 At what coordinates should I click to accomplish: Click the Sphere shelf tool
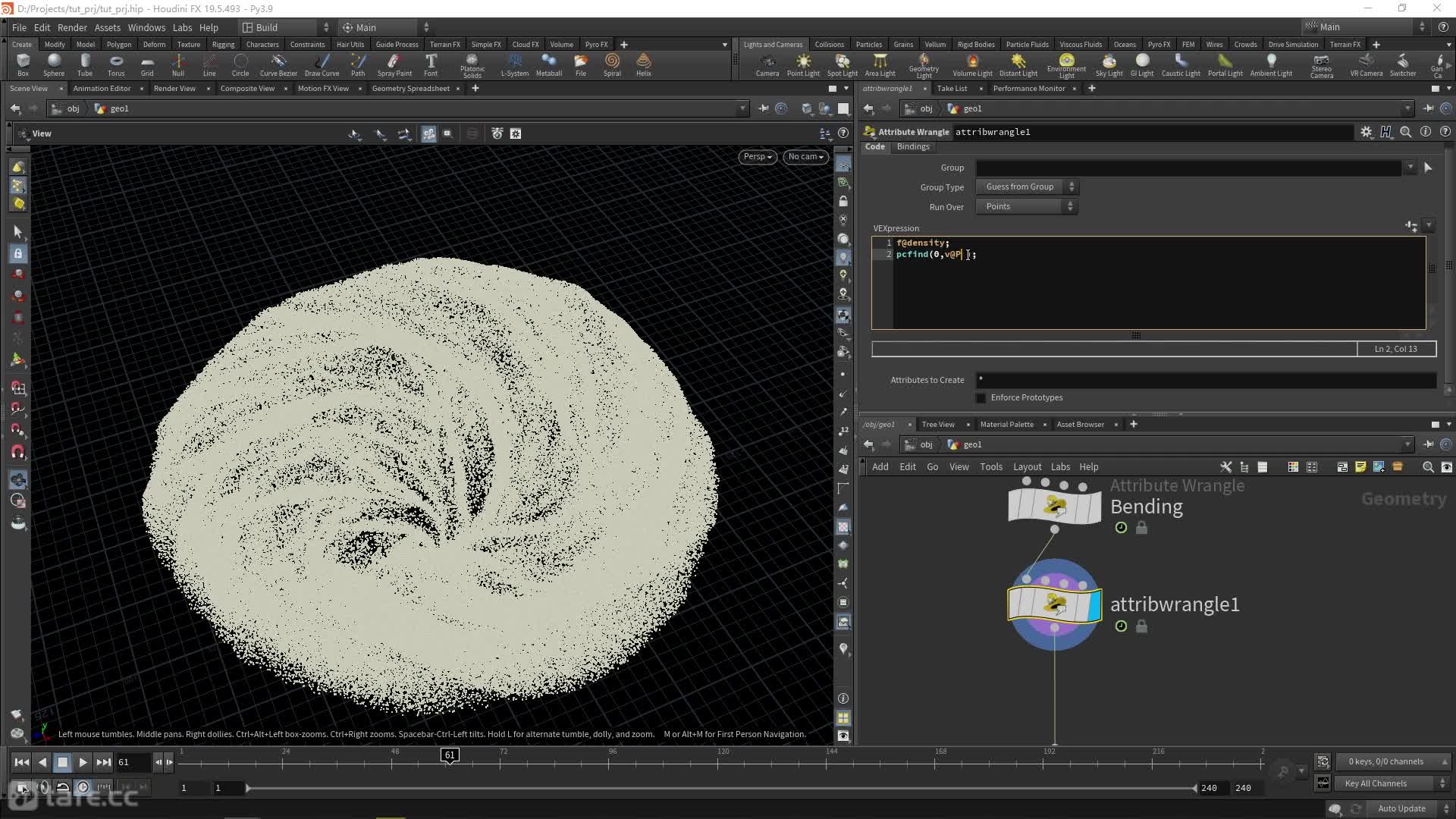pos(54,64)
